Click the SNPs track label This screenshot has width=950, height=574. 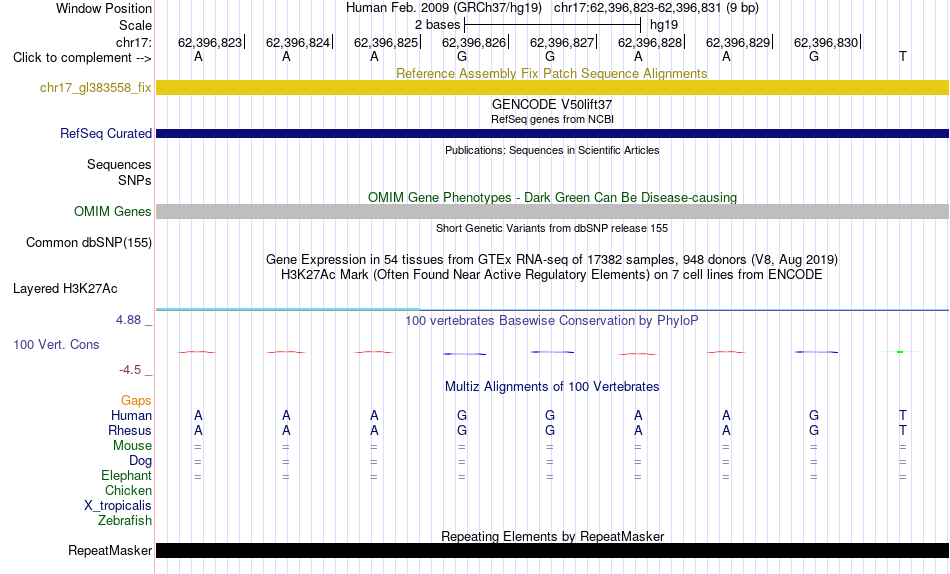tap(135, 181)
